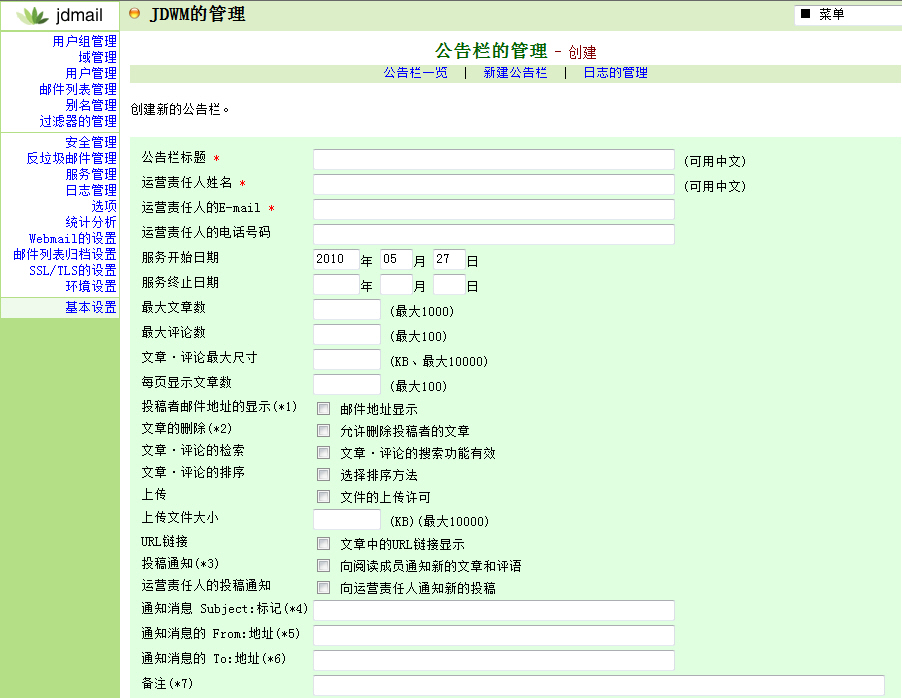The height and width of the screenshot is (698, 902).
Task: Open 安全管理 in the sidebar
Action: [91, 142]
